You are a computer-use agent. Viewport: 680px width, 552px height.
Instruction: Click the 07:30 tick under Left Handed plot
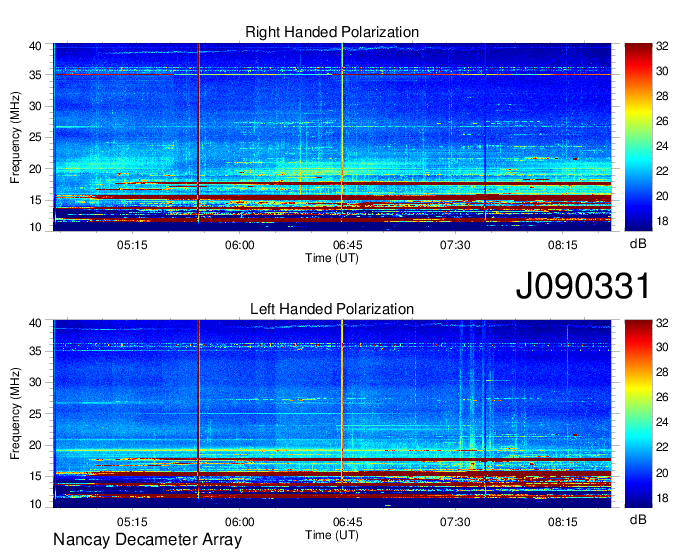455,522
